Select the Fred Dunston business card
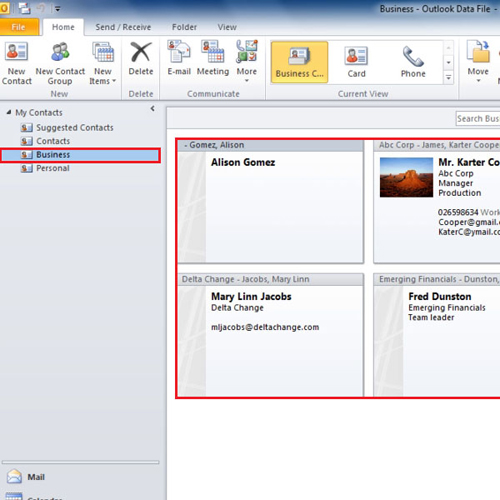The width and height of the screenshot is (500, 500). [437, 335]
